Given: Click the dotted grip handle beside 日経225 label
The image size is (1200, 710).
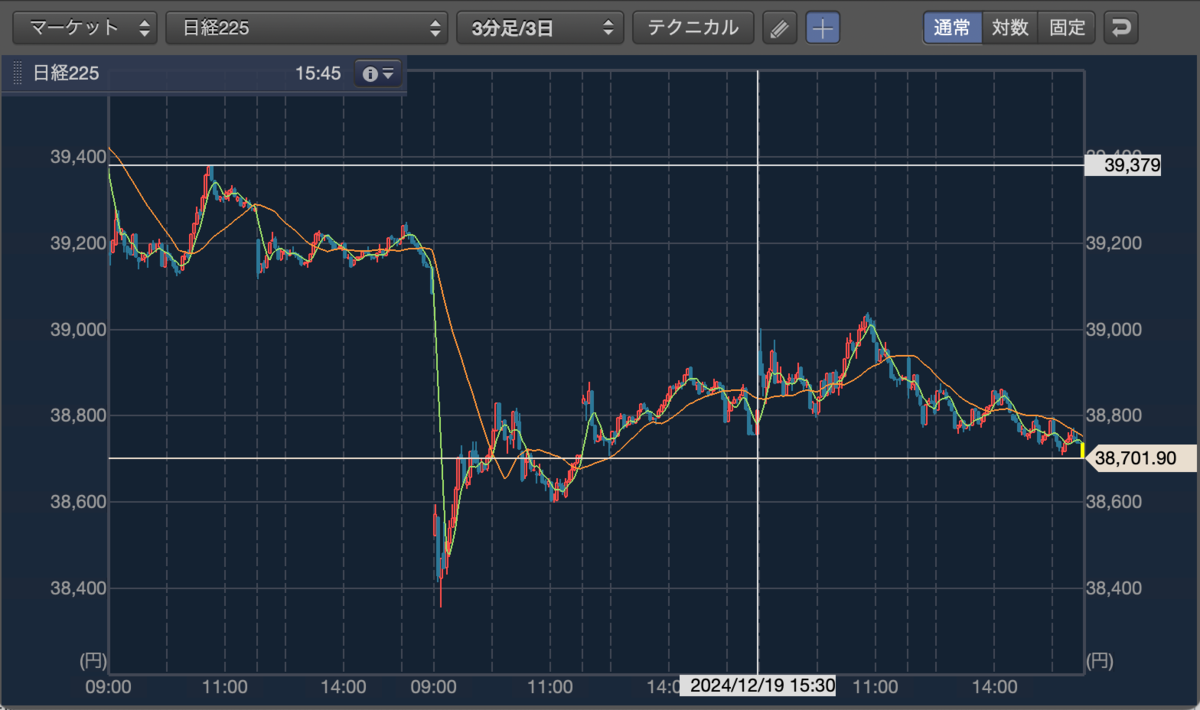Looking at the screenshot, I should pyautogui.click(x=17, y=74).
